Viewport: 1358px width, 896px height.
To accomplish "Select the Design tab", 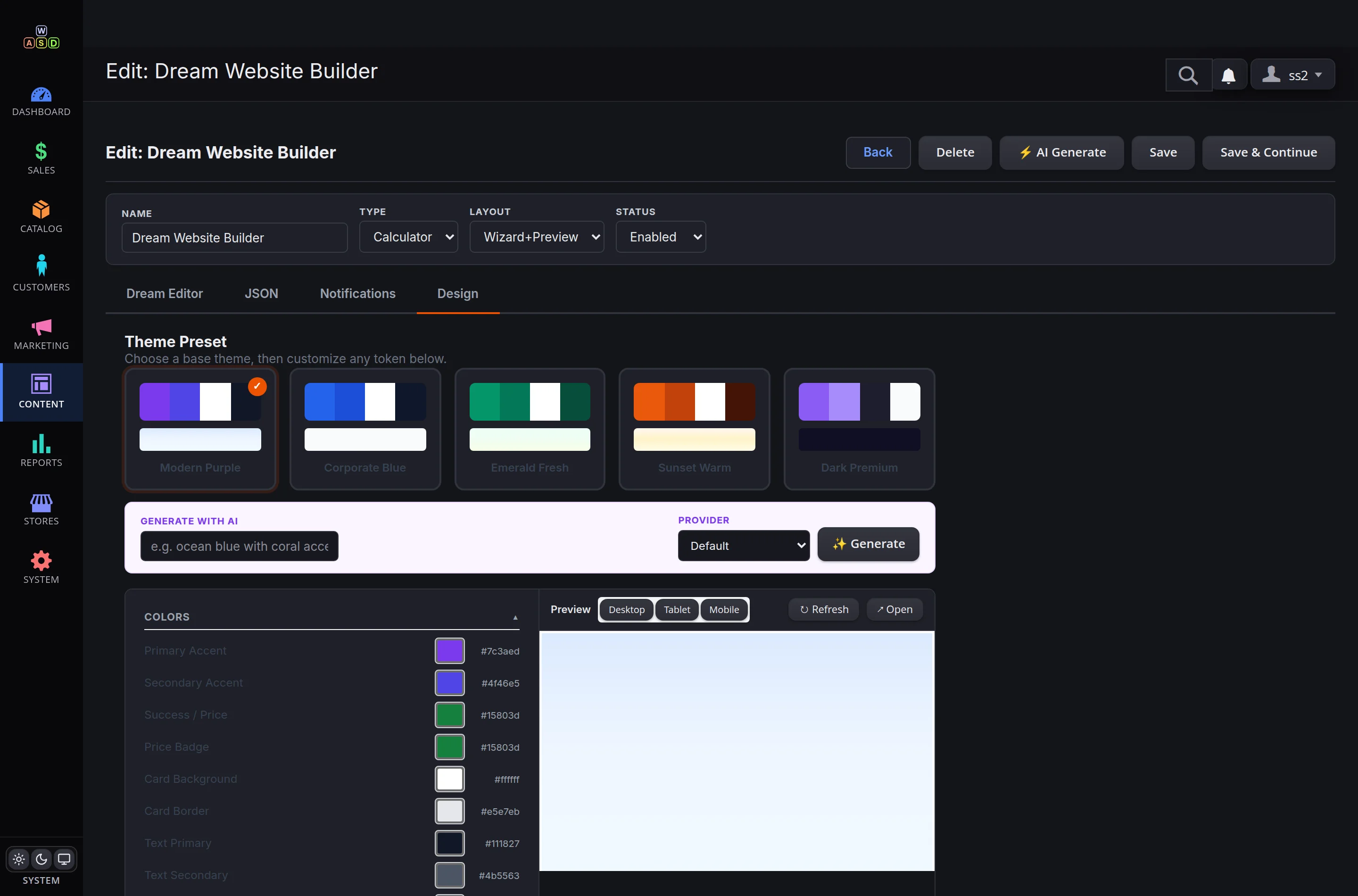I will (x=458, y=294).
